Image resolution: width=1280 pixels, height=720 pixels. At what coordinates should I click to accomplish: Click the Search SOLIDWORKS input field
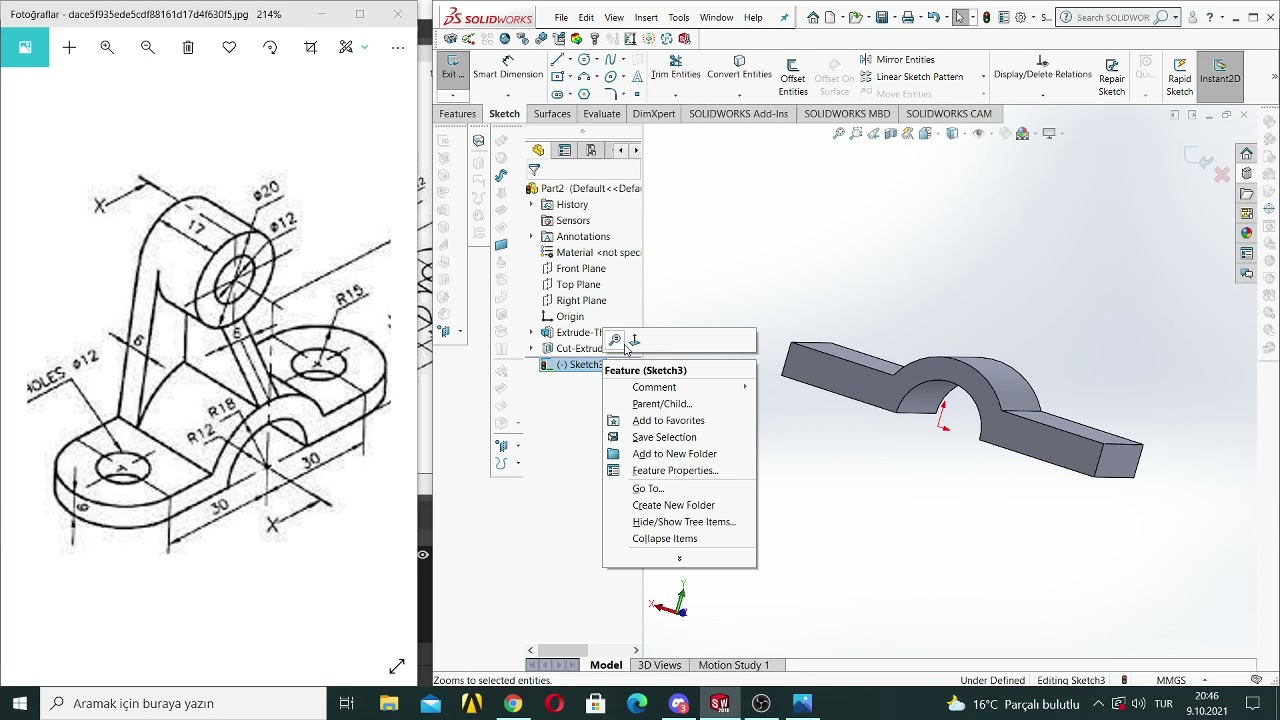(1112, 17)
